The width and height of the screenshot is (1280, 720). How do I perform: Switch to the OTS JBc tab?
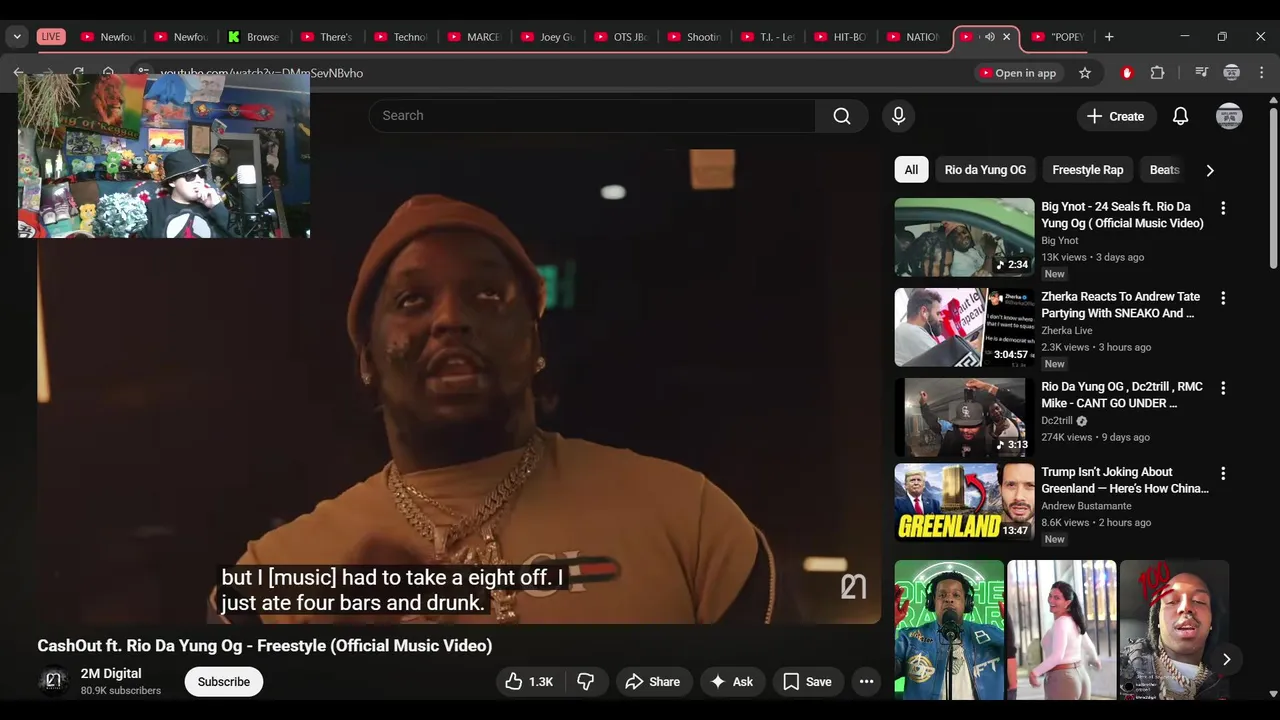[621, 37]
